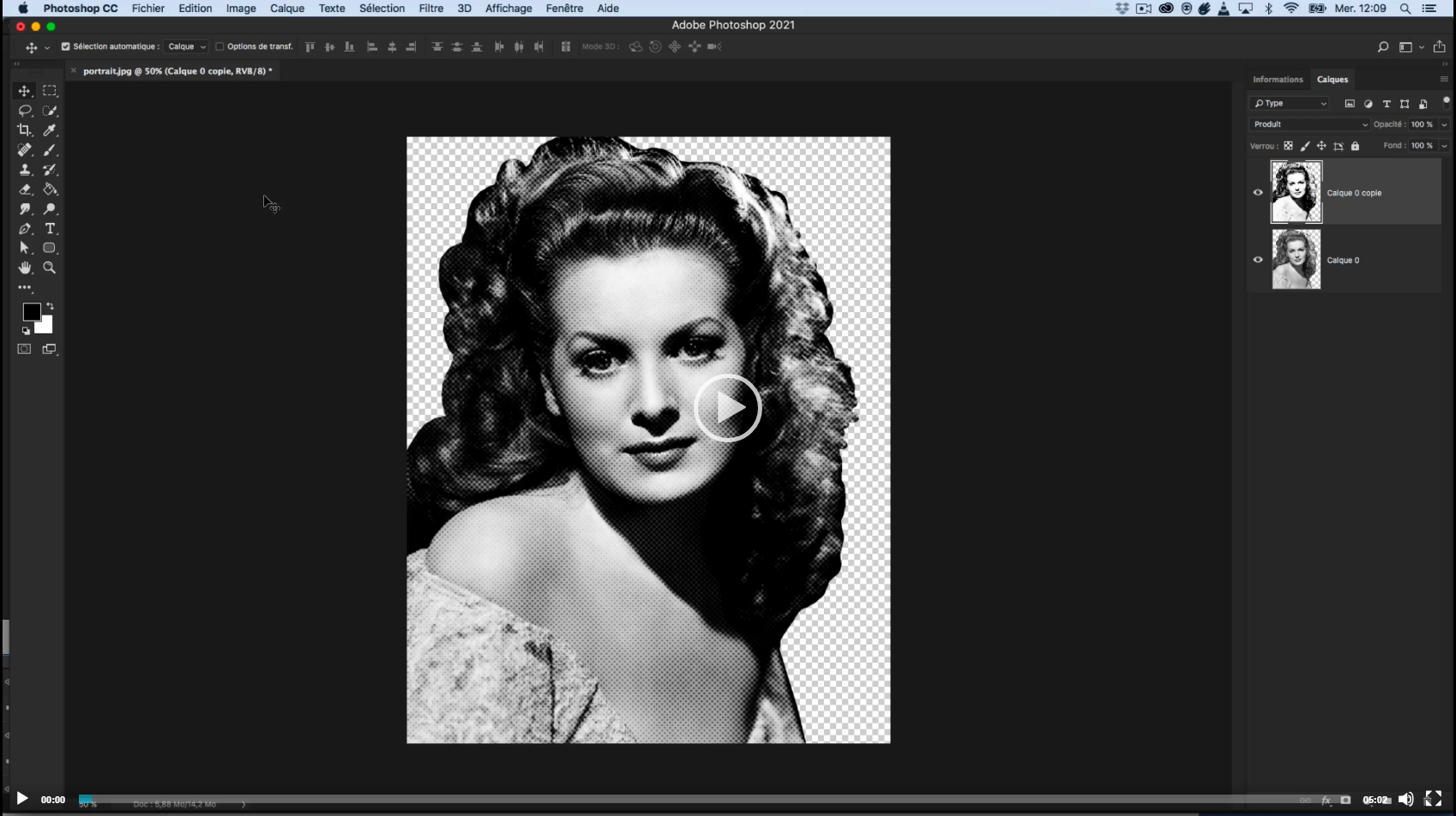Select the Pen tool
Viewport: 1456px width, 816px height.
pyautogui.click(x=24, y=228)
